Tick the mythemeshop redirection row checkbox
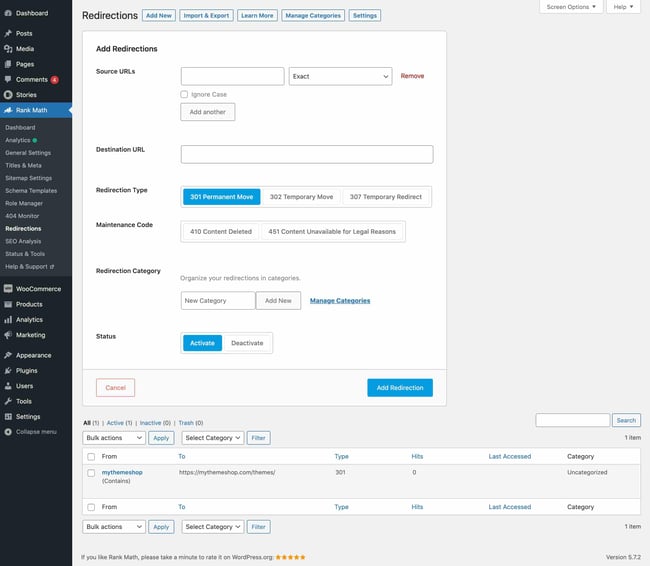650x566 pixels. [x=91, y=472]
